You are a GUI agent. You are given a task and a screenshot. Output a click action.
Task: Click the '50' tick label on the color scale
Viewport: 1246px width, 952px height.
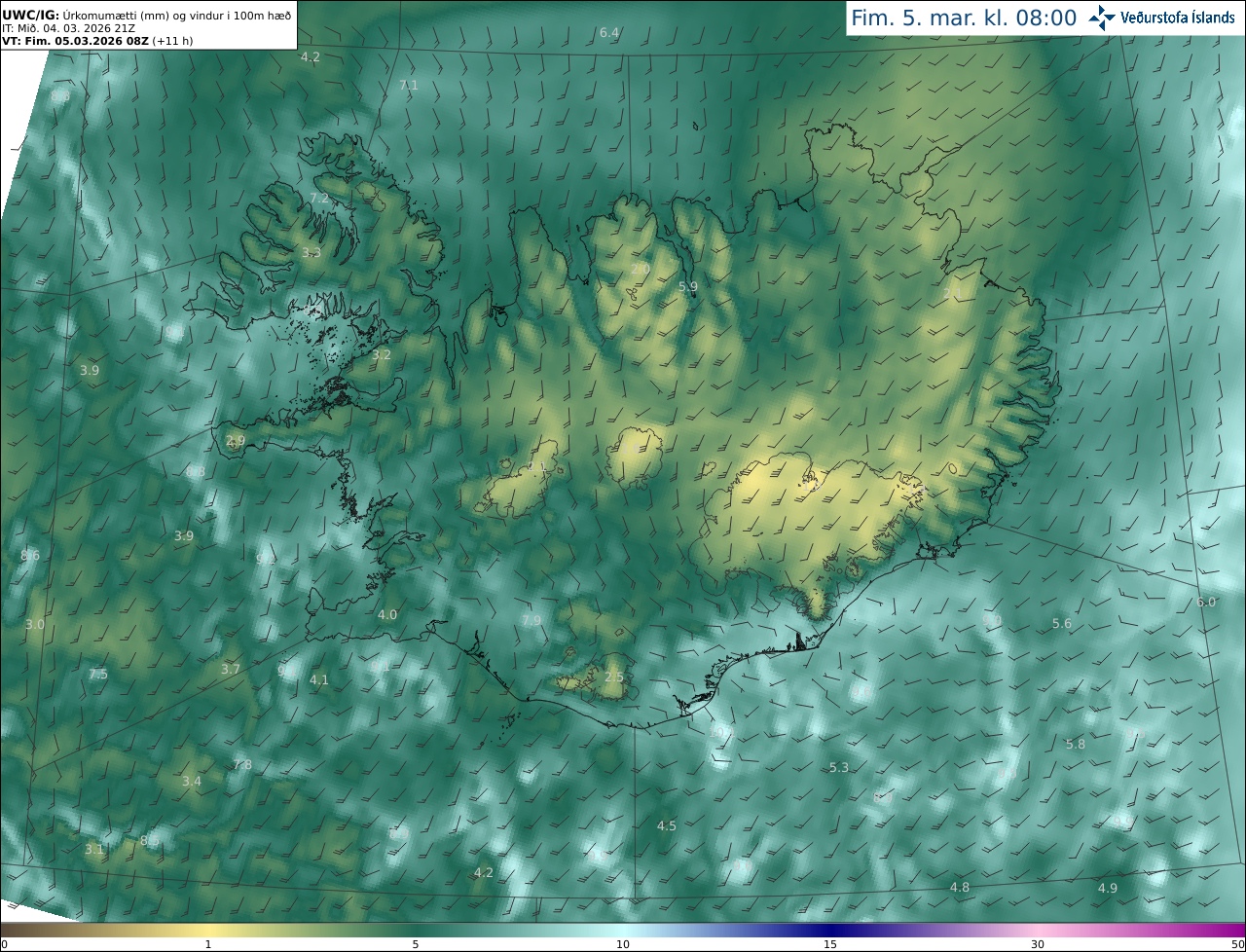point(1237,944)
